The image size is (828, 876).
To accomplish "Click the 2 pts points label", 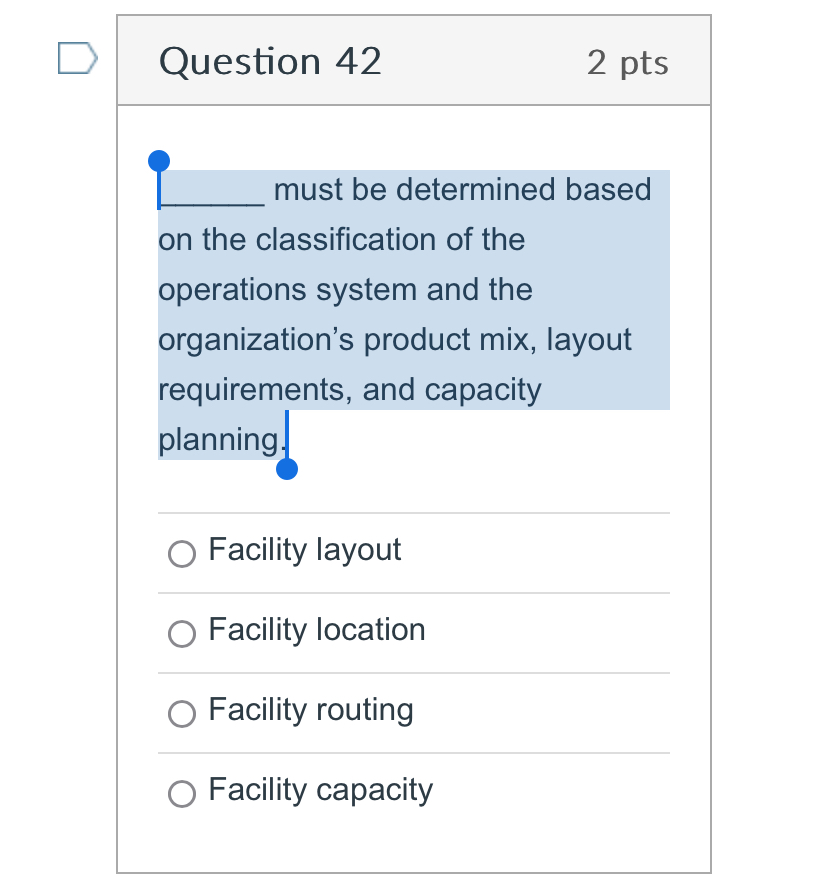I will tap(628, 62).
